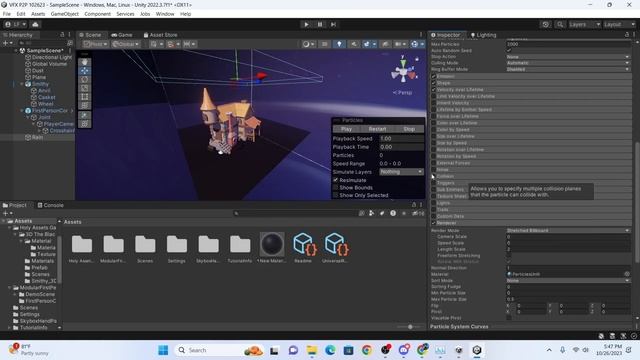Open Stop Action dropdown
This screenshot has width=640, height=360.
[x=568, y=57]
